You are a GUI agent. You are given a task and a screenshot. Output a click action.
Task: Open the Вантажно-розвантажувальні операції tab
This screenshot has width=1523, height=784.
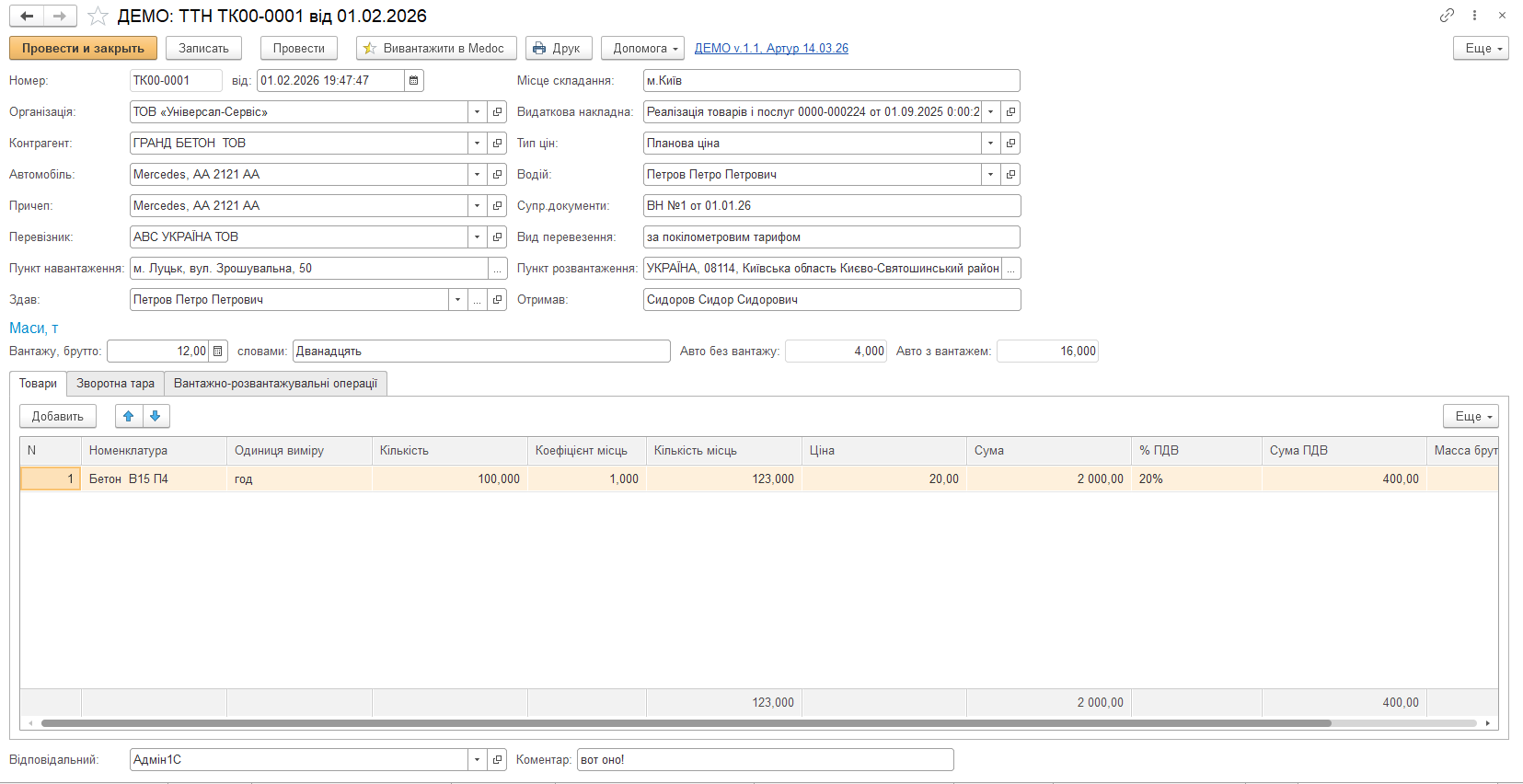coord(275,384)
